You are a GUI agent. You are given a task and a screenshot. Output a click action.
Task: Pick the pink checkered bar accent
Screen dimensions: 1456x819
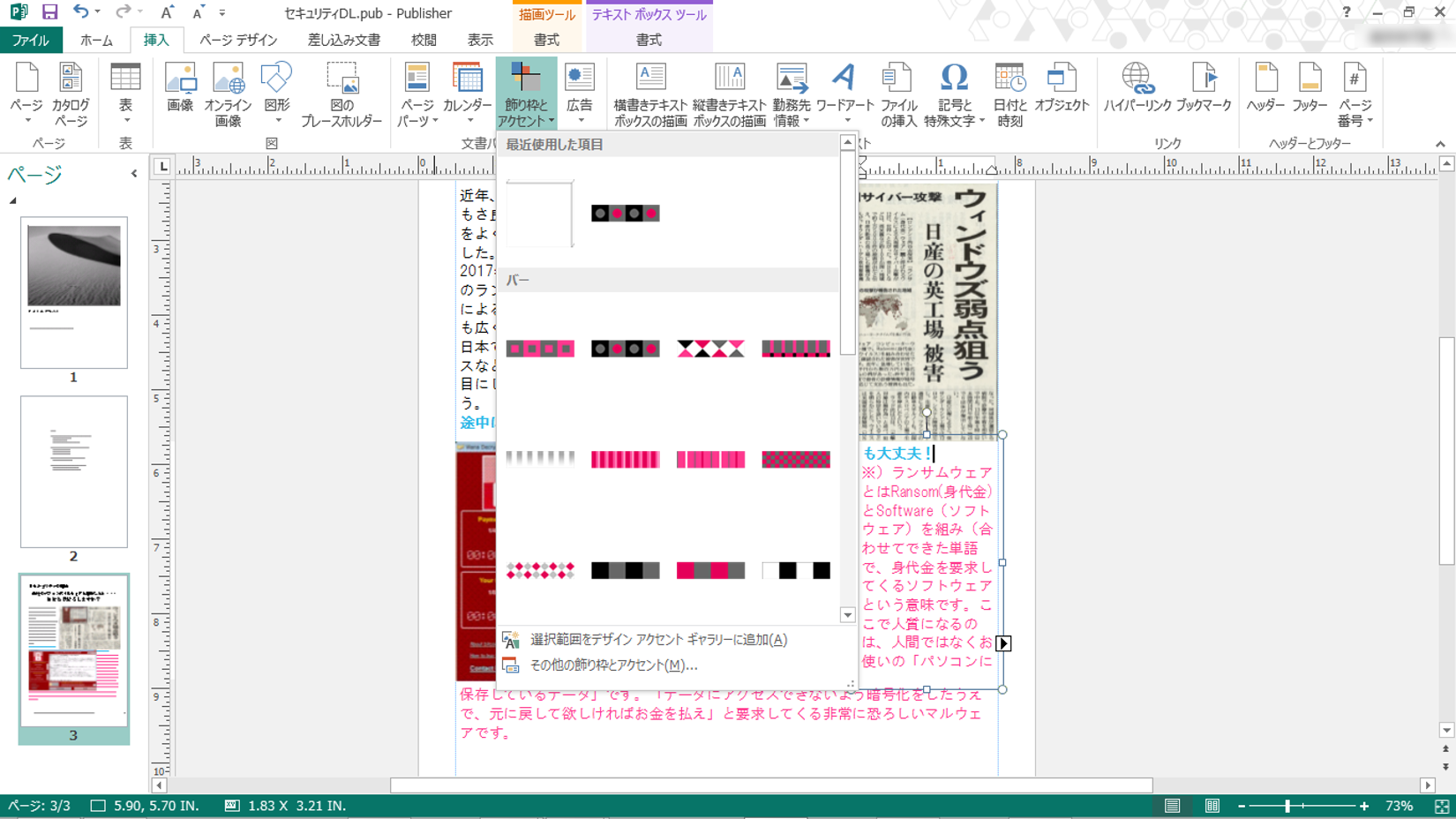796,459
